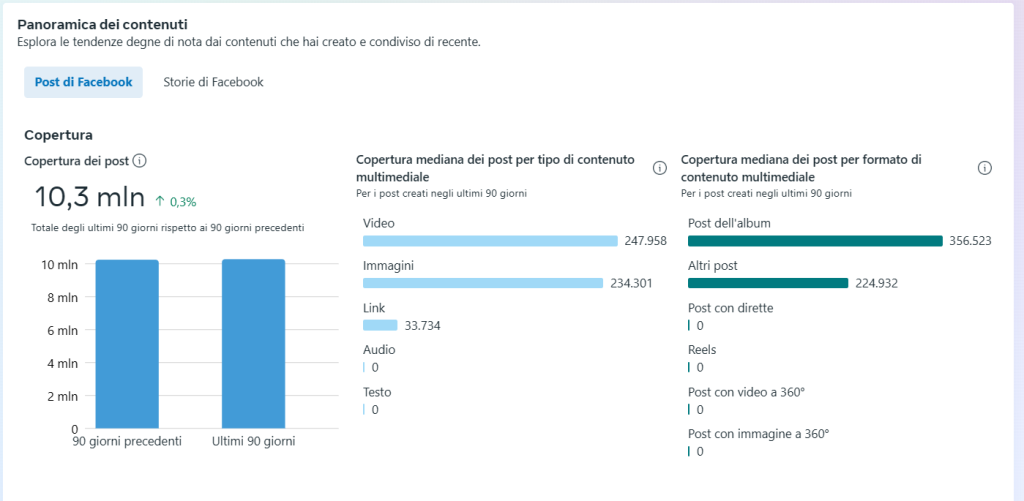Screen dimensions: 1024x501
Task: Click the Post con video a 360° label
Action: [746, 392]
